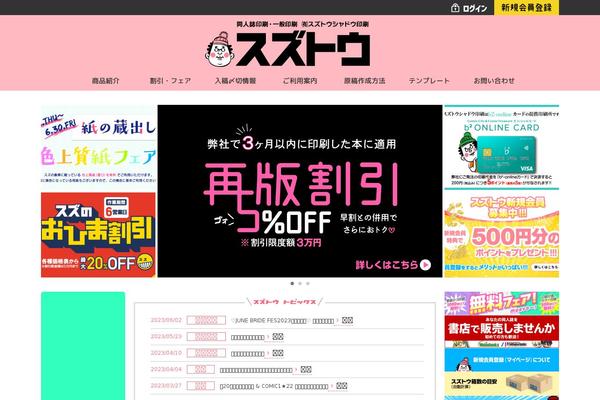600x400 pixels.
Task: Click the 新規会員登録 yellow button
Action: pyautogui.click(x=526, y=7)
